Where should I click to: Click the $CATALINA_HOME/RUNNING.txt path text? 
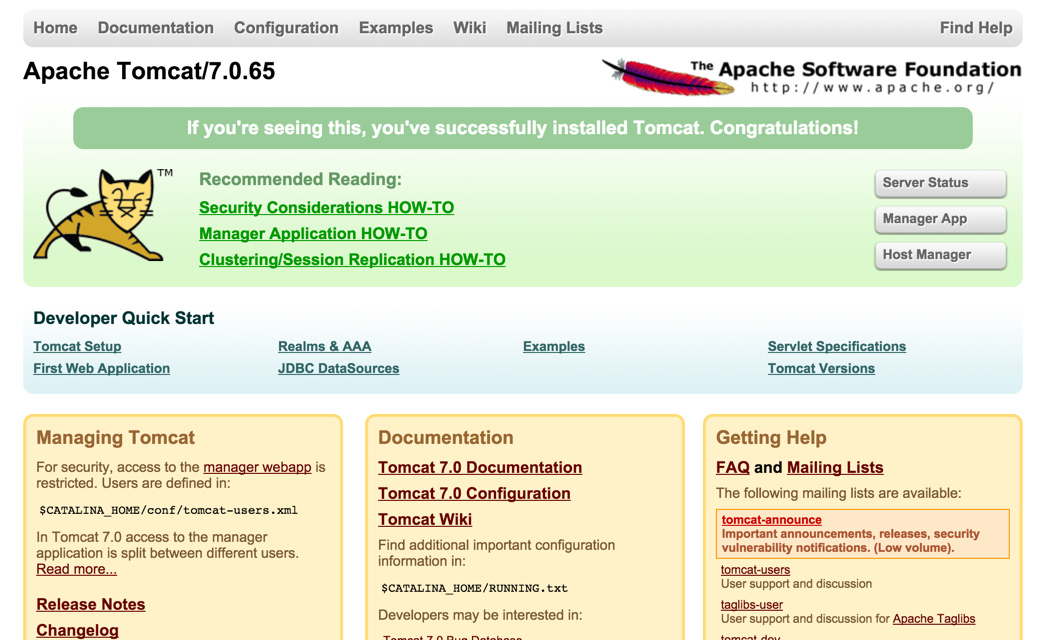(x=474, y=589)
